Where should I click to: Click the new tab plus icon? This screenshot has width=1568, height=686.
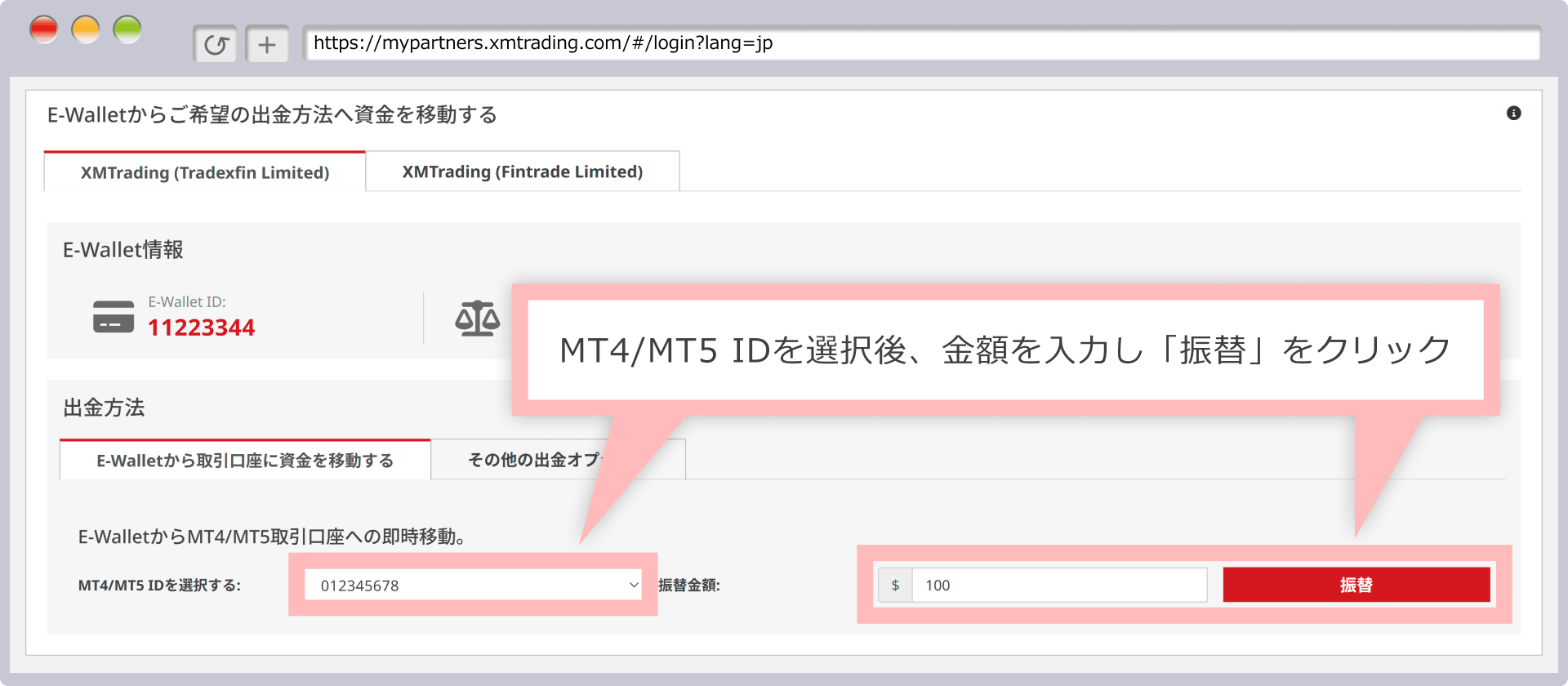click(267, 44)
